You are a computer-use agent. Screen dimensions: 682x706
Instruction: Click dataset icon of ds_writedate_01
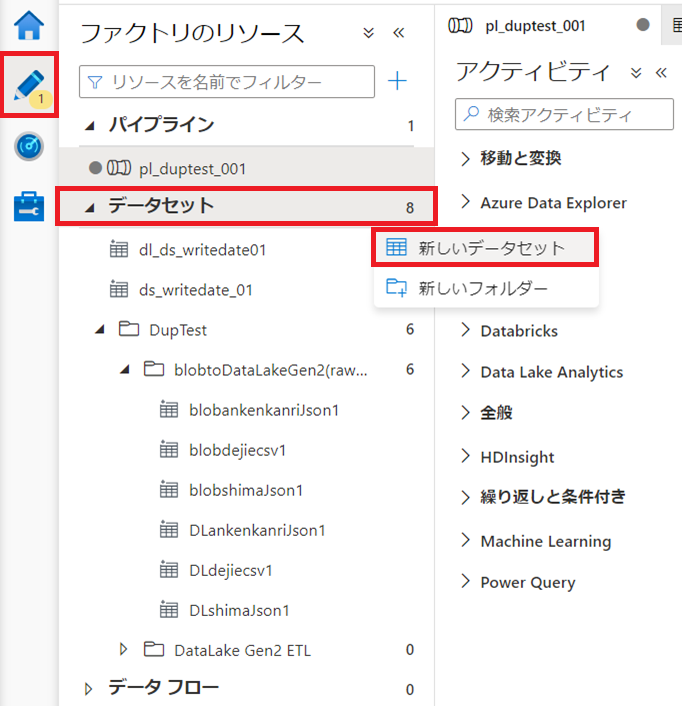coord(119,289)
